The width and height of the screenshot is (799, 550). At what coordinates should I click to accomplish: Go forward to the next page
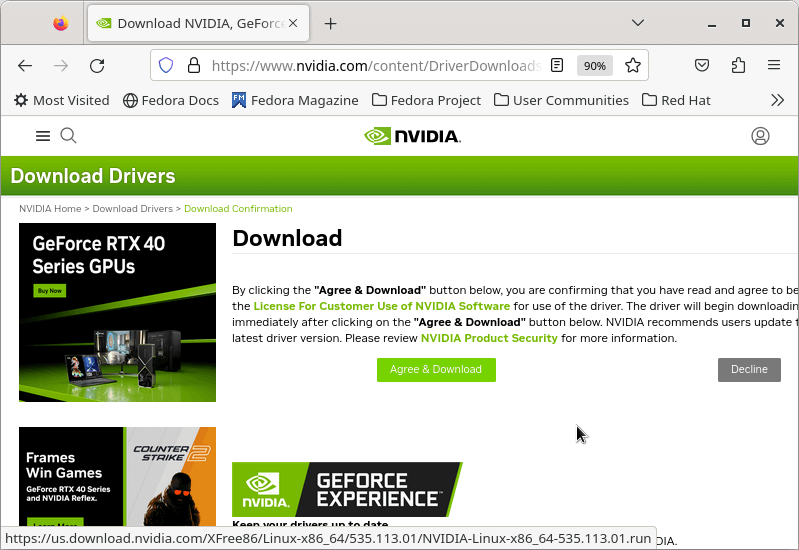61,65
